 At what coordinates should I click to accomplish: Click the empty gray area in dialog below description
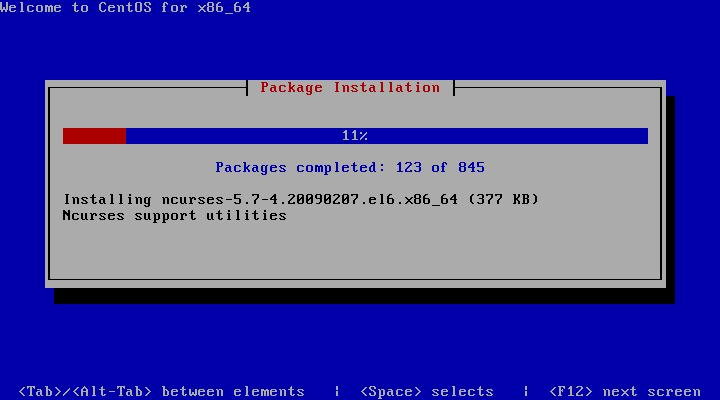[x=354, y=250]
